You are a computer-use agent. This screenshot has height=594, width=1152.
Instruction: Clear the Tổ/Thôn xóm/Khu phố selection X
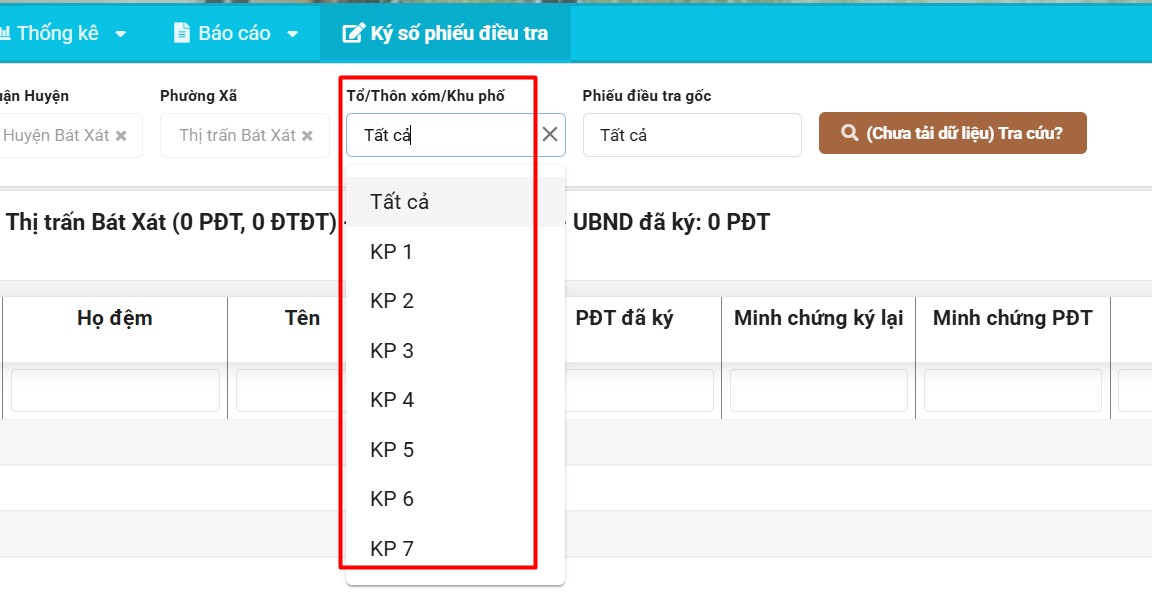tap(550, 135)
